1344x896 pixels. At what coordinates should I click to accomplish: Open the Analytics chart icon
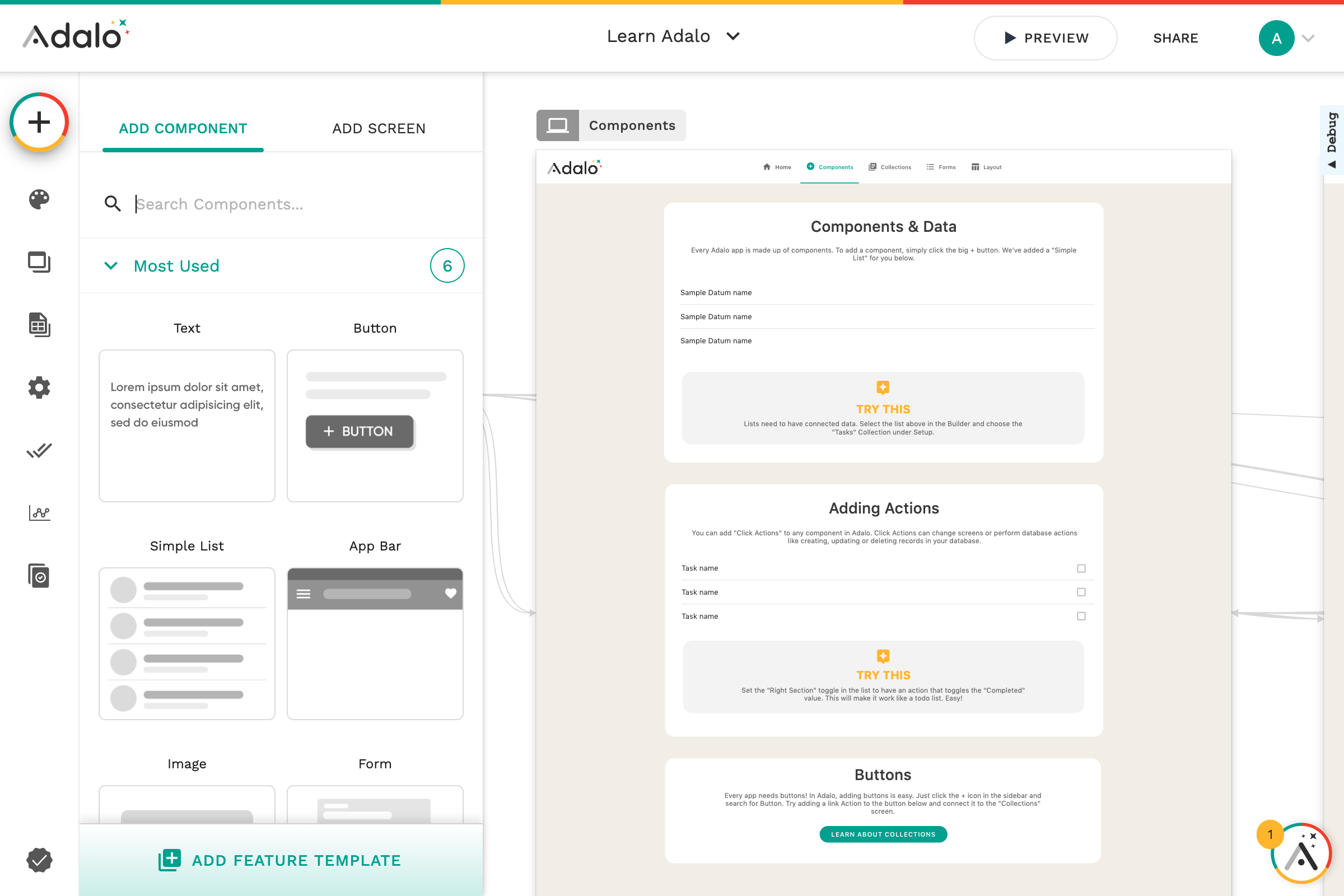(x=39, y=512)
